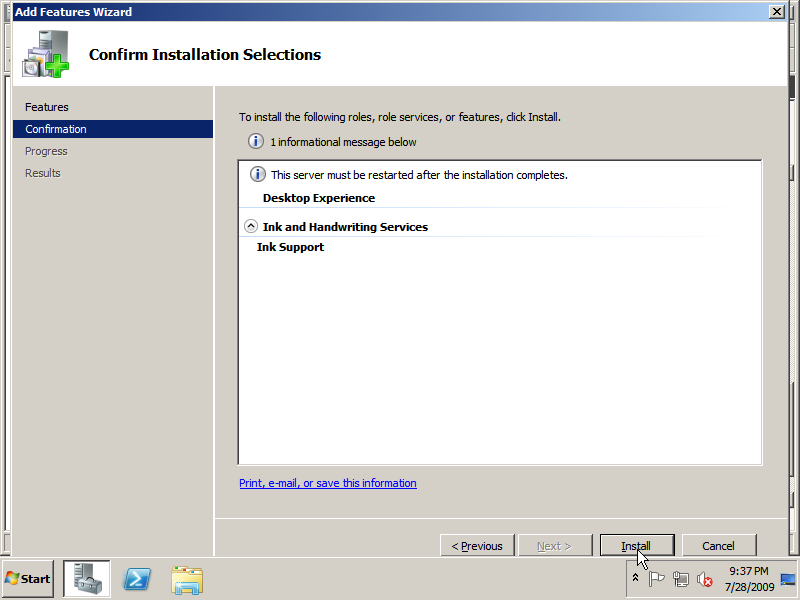The image size is (800, 600).
Task: Cancel the Add Features Wizard
Action: (719, 546)
